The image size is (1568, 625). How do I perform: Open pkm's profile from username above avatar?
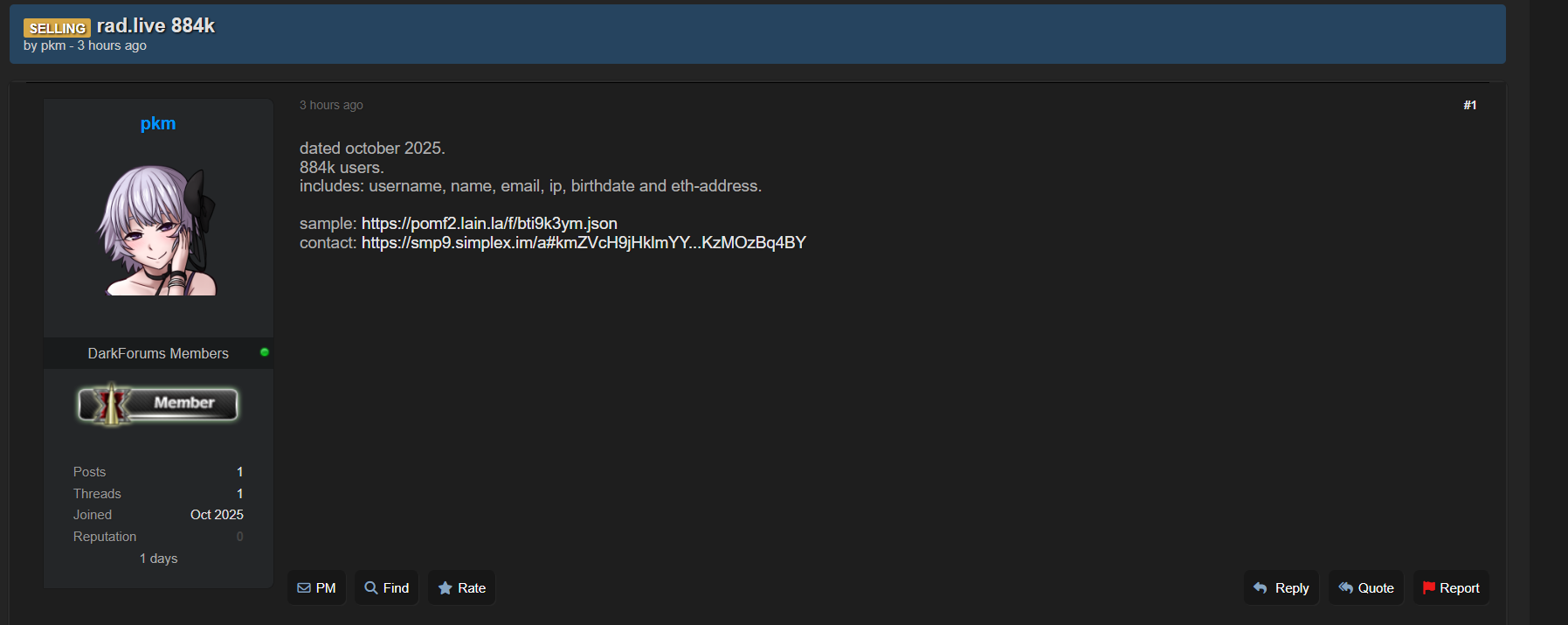point(158,123)
